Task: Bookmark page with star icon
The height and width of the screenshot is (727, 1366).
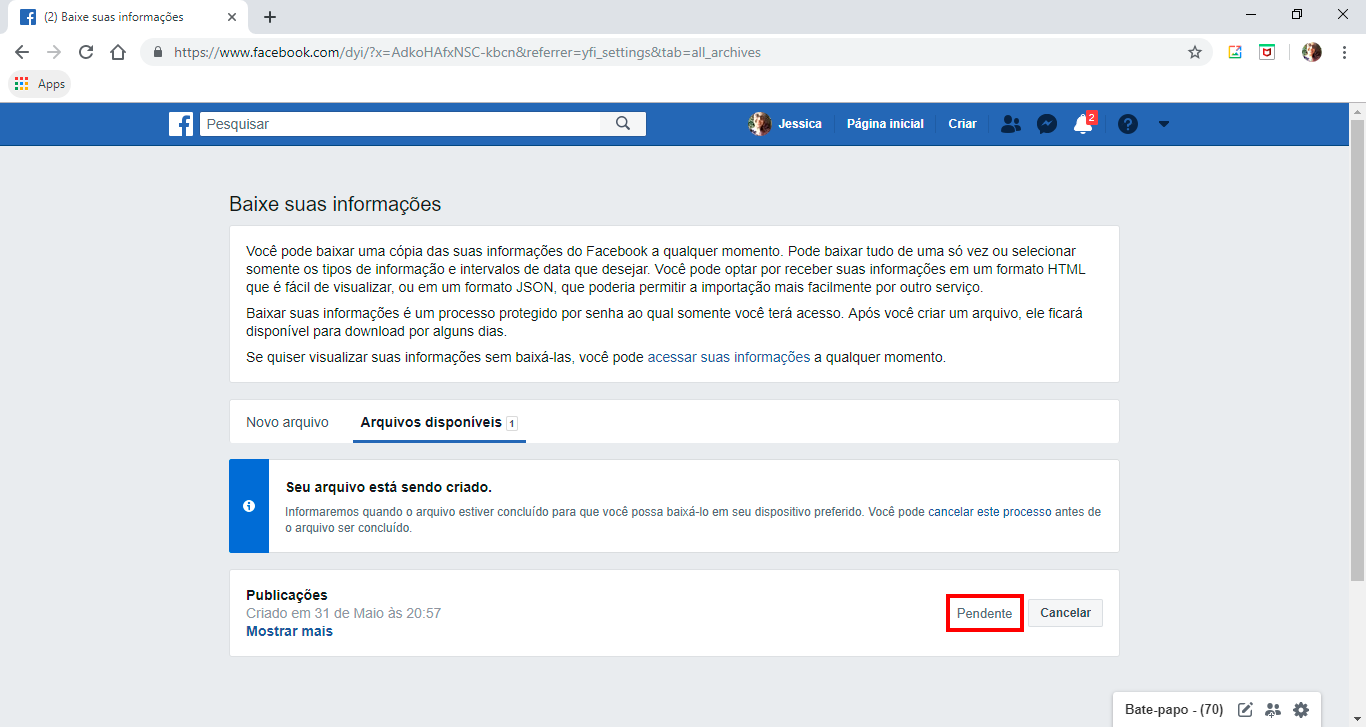Action: pos(1195,52)
